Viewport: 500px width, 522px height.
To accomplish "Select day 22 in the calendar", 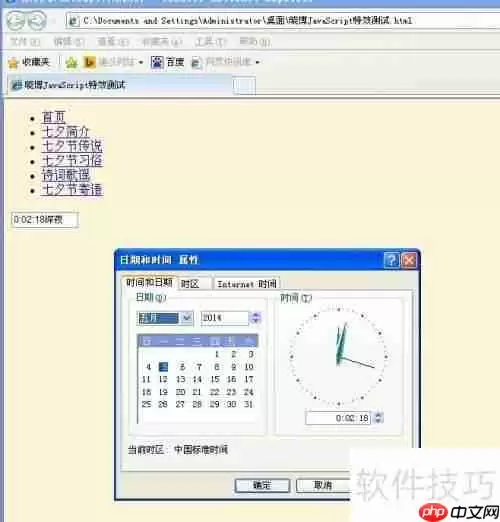I will pos(215,392).
